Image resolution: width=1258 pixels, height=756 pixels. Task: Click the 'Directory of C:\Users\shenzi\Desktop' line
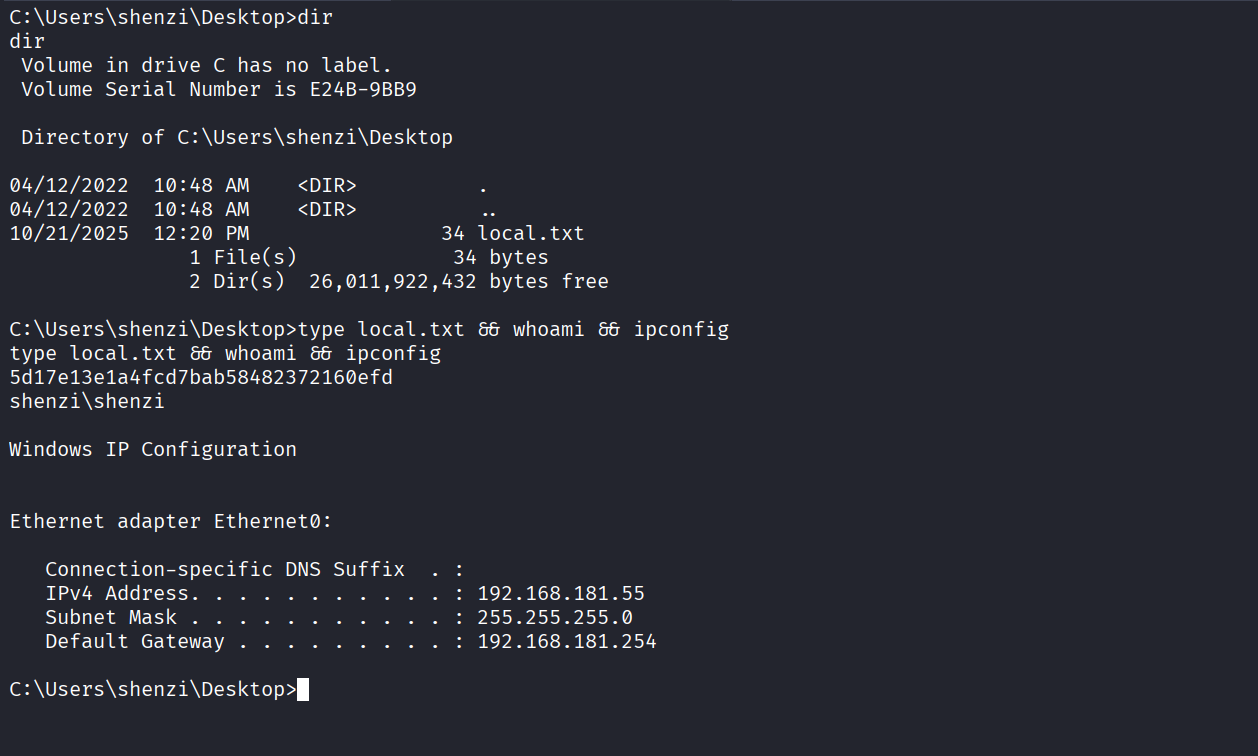coord(237,137)
